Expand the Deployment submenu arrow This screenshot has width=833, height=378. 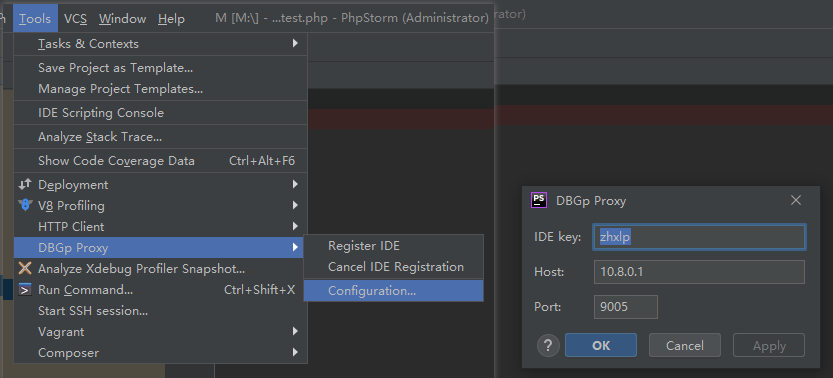click(295, 184)
